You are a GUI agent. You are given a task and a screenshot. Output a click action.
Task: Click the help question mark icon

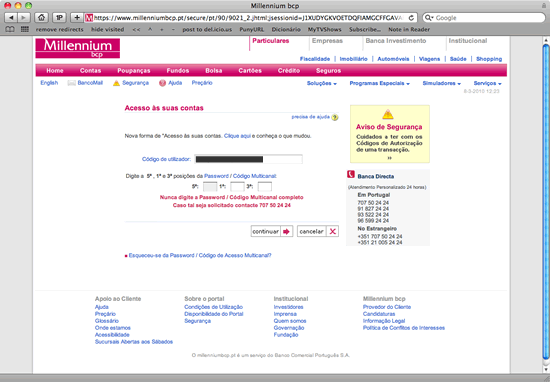coord(335,117)
